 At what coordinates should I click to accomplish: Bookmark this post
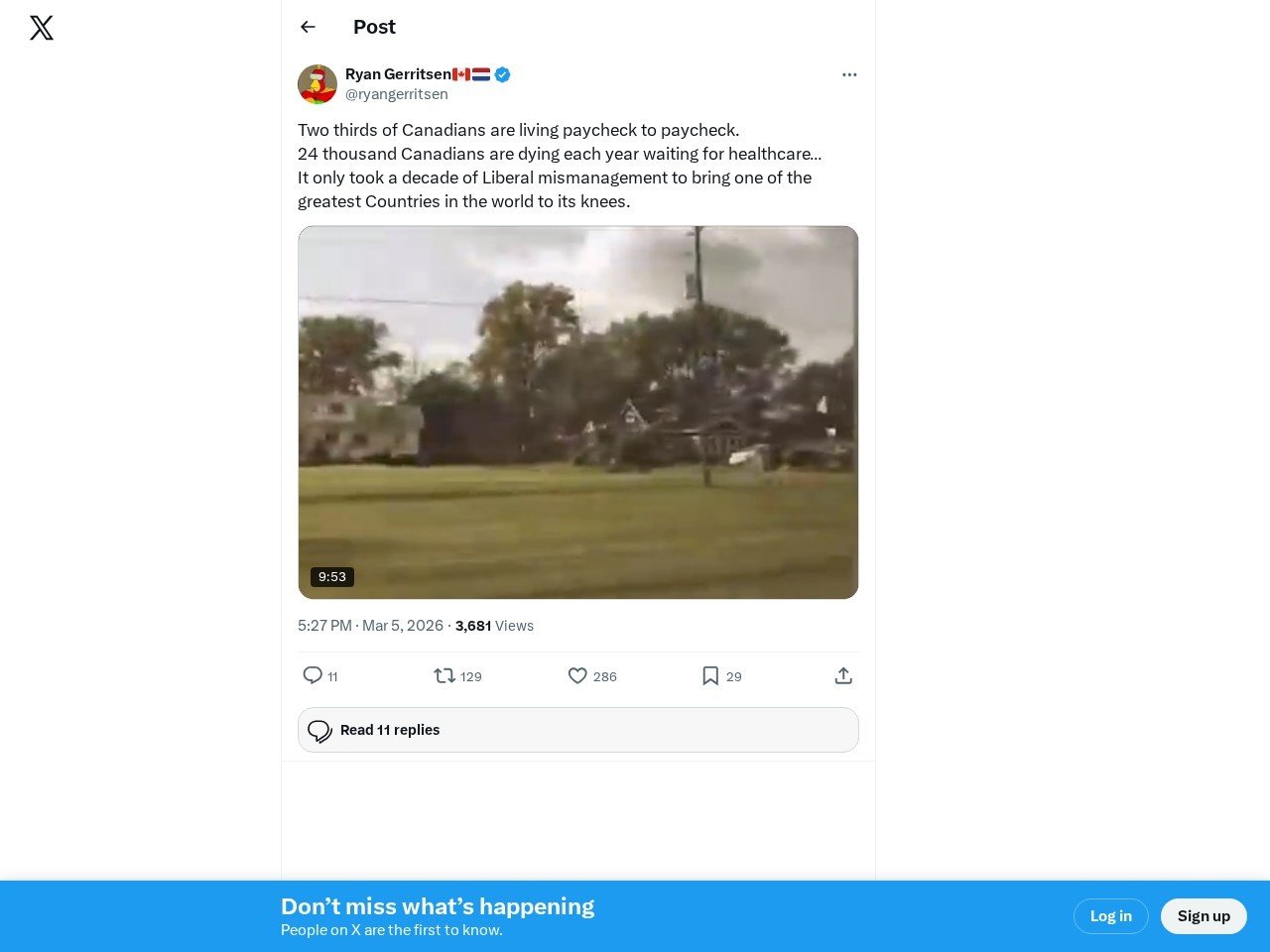tap(710, 675)
